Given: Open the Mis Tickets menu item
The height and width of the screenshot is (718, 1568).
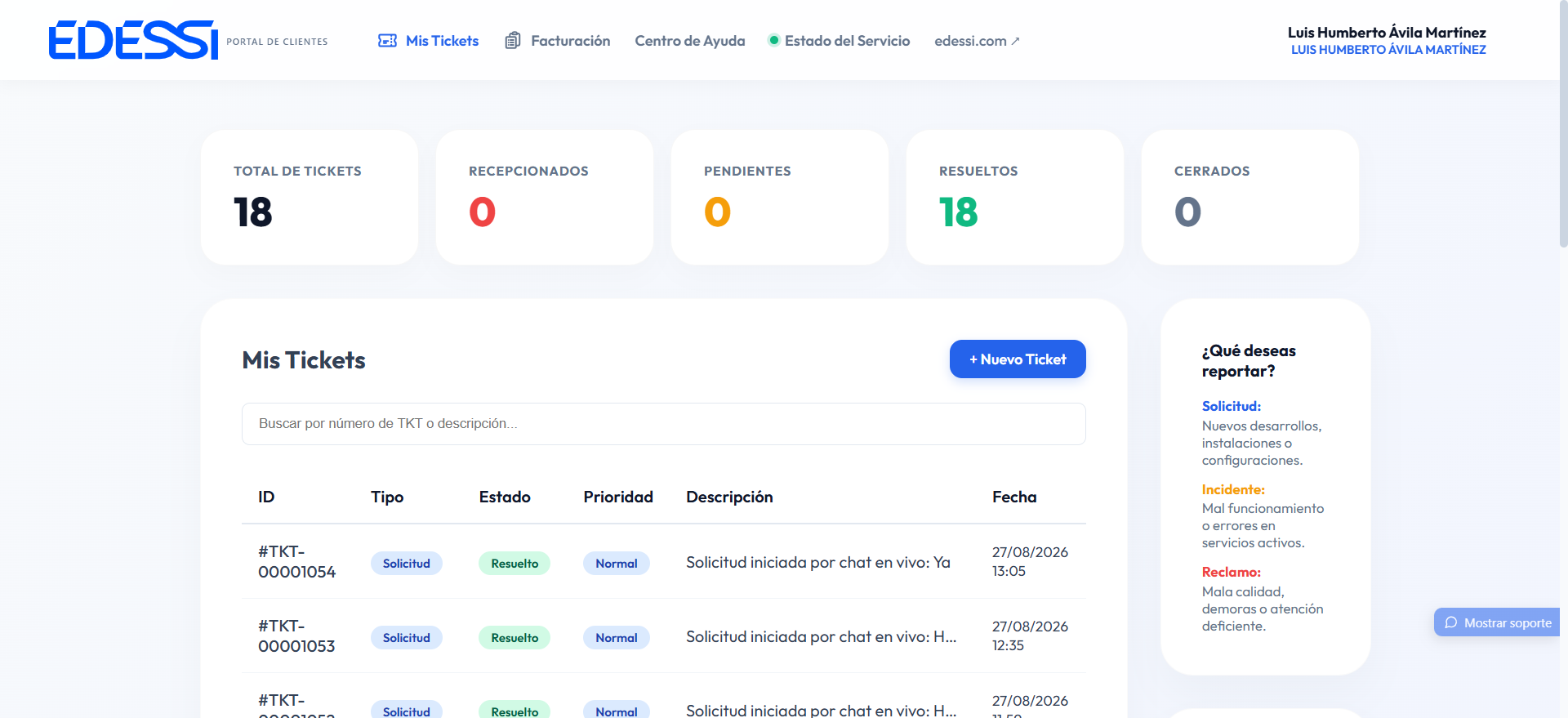Looking at the screenshot, I should [429, 41].
